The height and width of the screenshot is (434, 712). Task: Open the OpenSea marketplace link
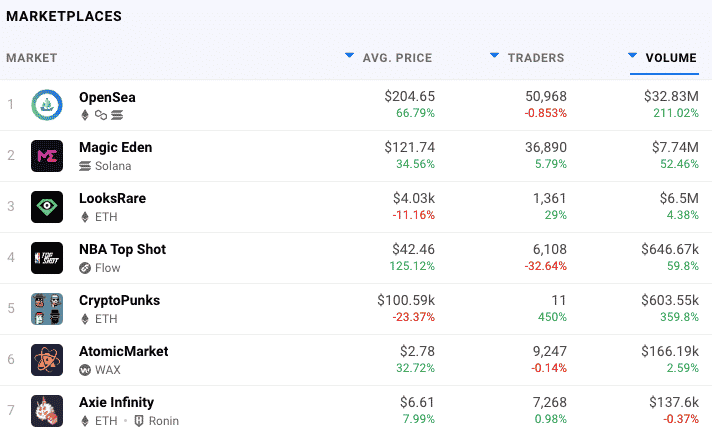[107, 97]
